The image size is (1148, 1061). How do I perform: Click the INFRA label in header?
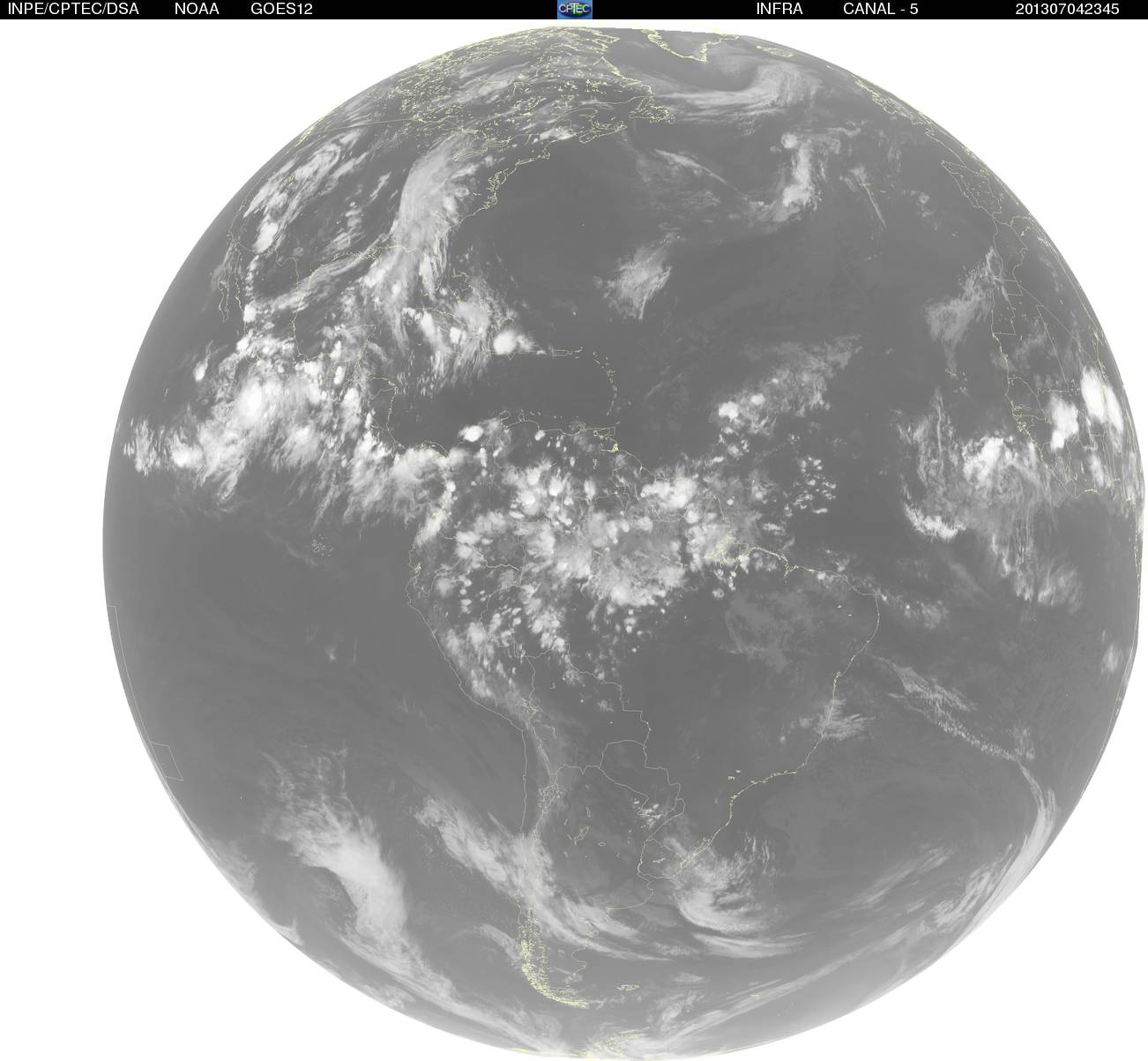779,9
